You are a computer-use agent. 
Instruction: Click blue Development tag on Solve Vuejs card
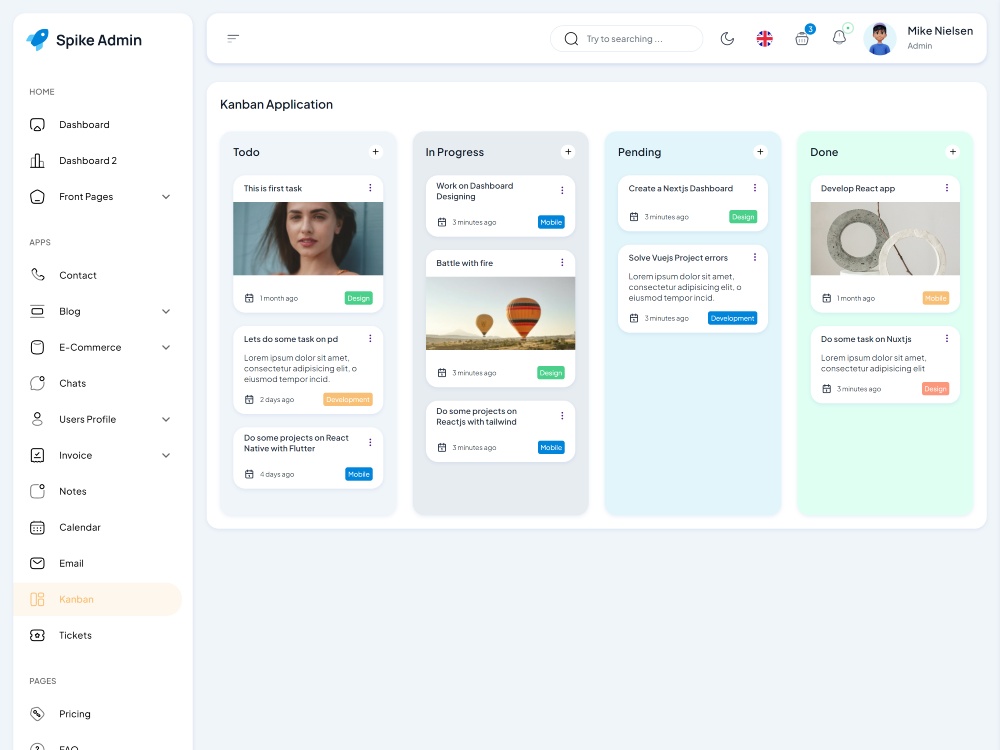pos(732,318)
